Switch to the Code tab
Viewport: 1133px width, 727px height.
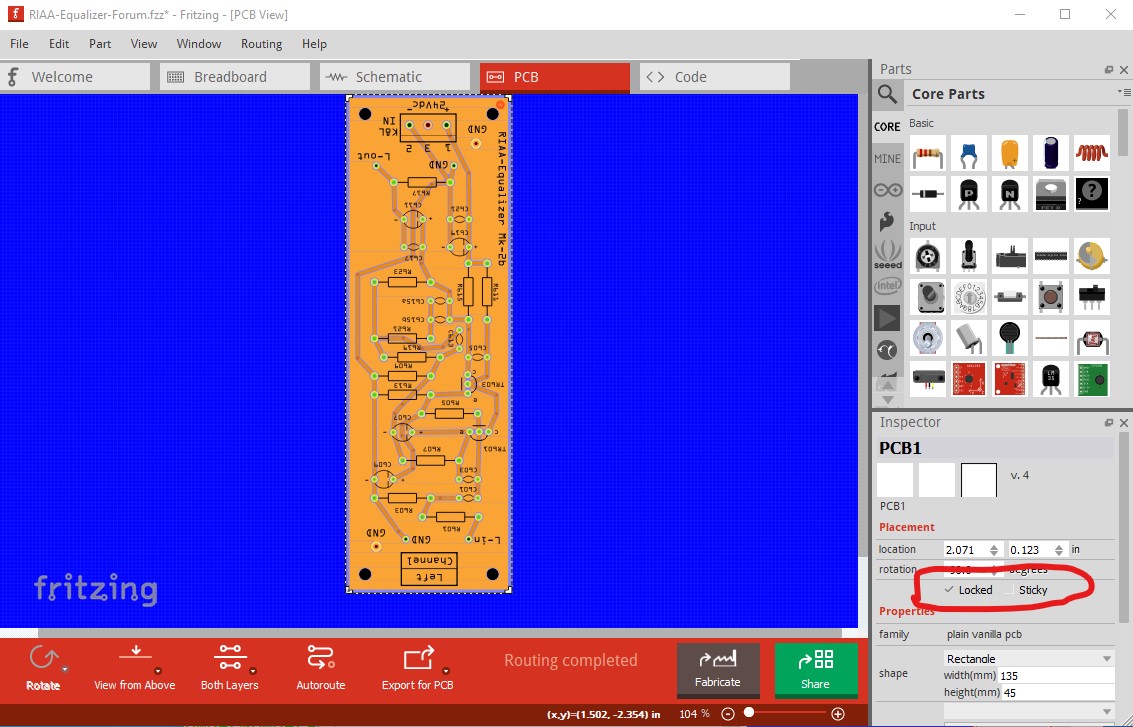pyautogui.click(x=715, y=77)
